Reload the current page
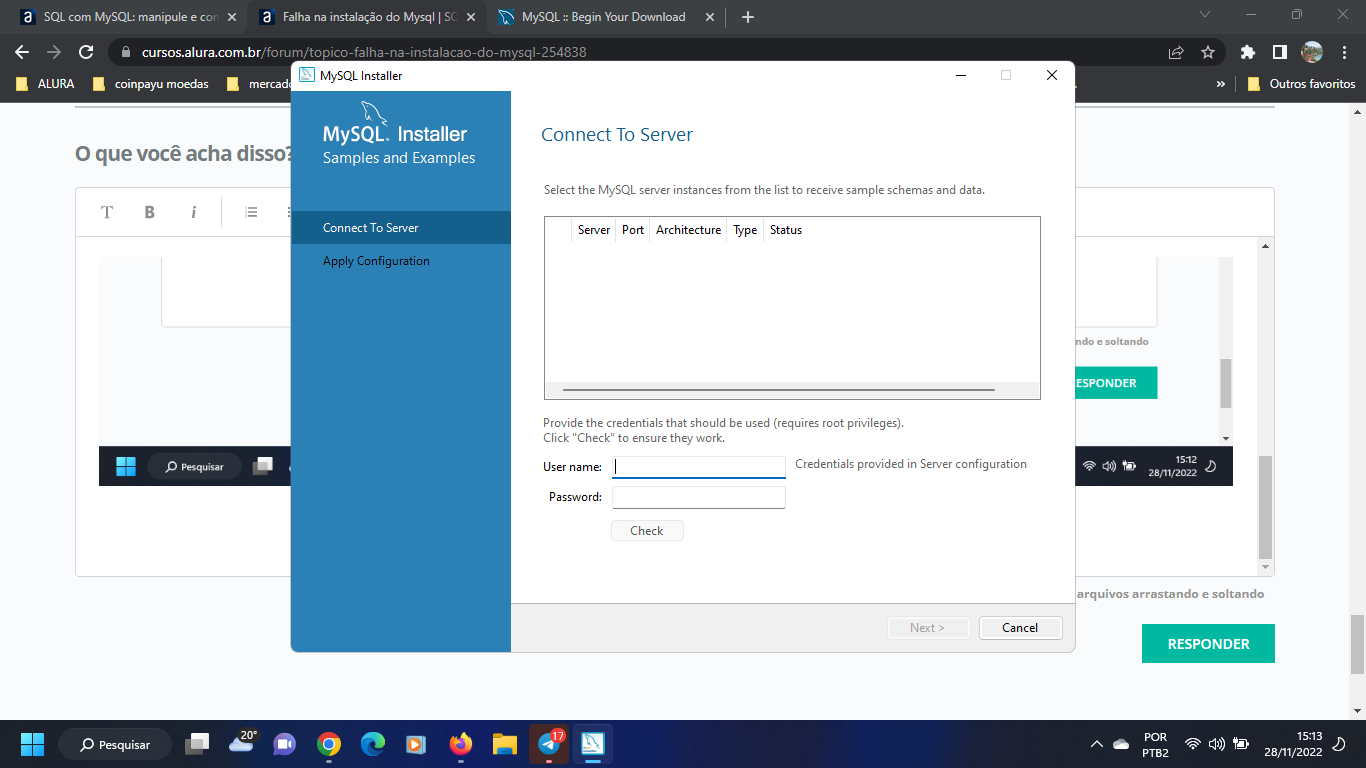The height and width of the screenshot is (768, 1366). pyautogui.click(x=86, y=52)
